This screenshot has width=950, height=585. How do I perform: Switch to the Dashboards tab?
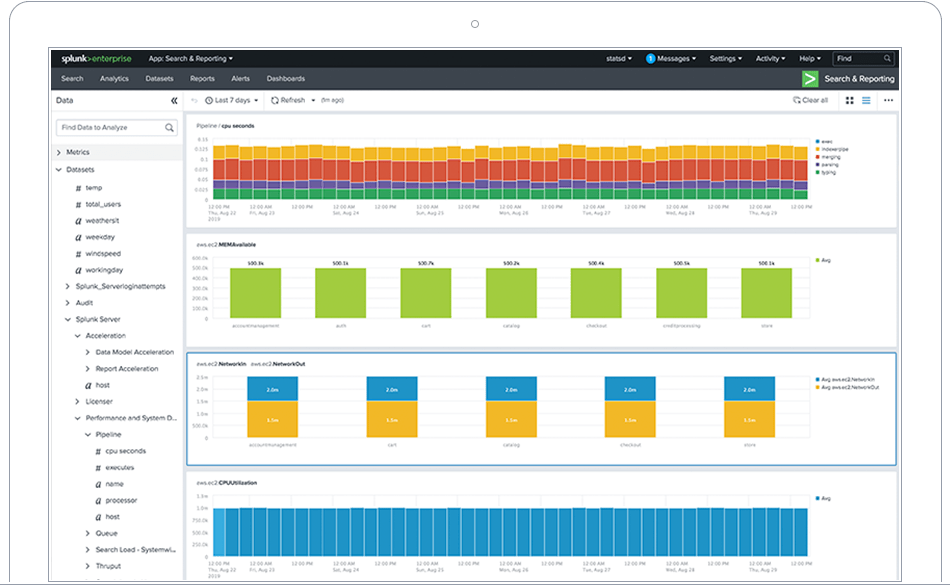tap(286, 78)
